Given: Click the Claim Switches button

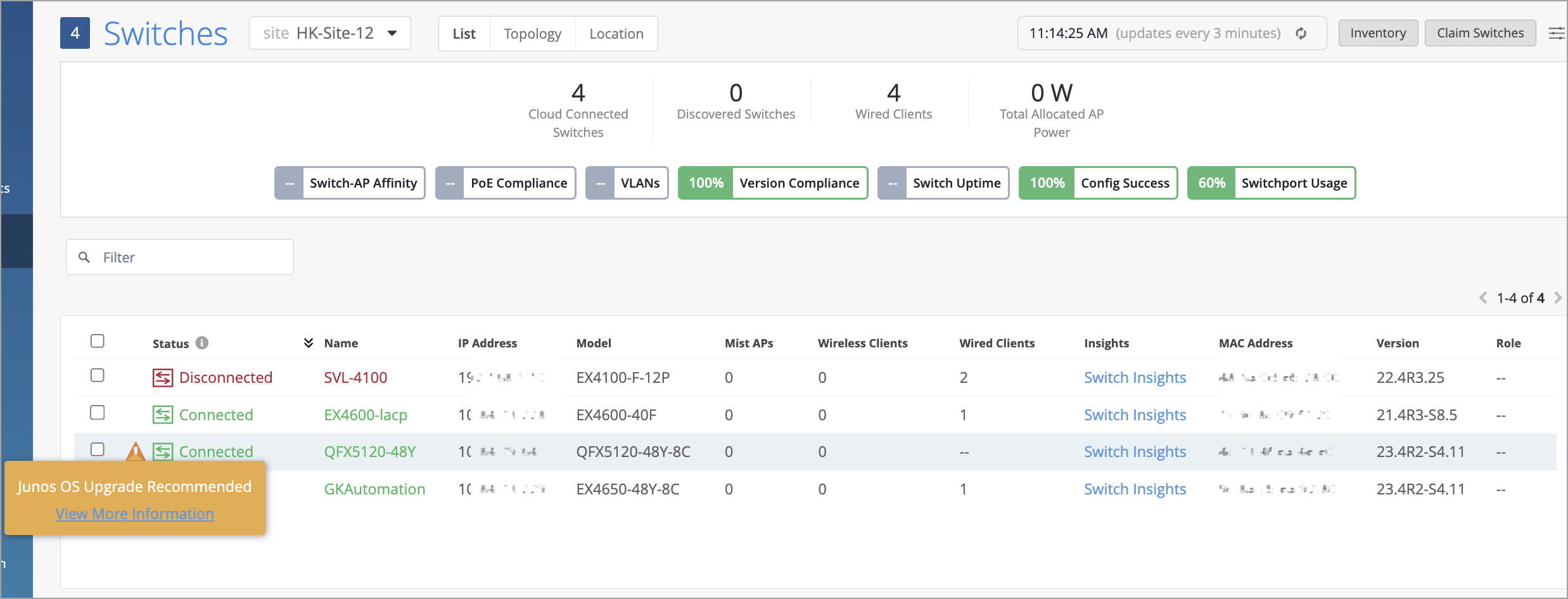Looking at the screenshot, I should pyautogui.click(x=1479, y=33).
